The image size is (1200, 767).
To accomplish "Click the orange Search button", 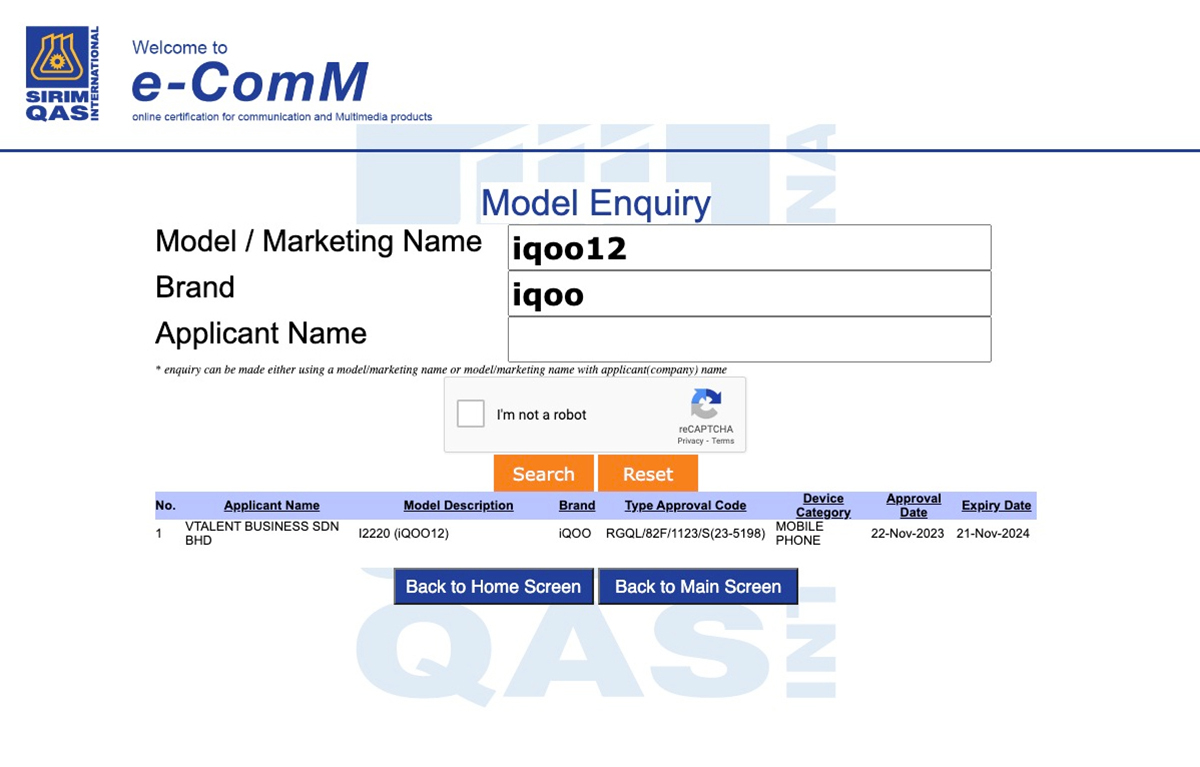I will [x=544, y=474].
